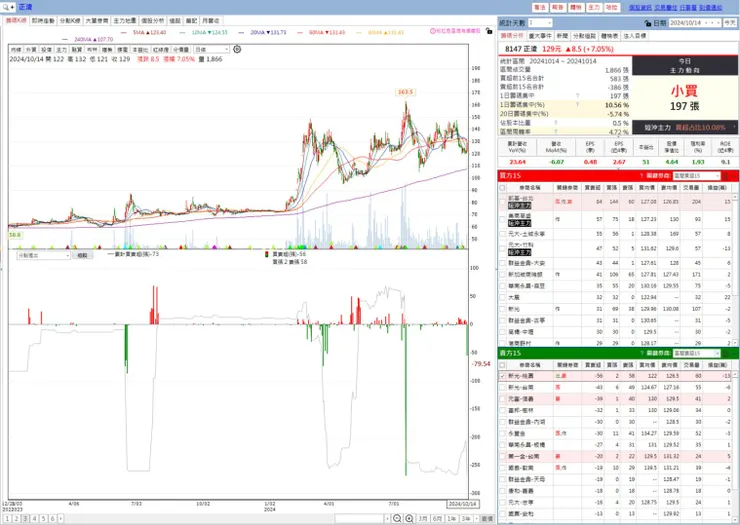Toggle 融資 overlay button on chart toolbar
Screen dimensions: 740x525
(77, 50)
